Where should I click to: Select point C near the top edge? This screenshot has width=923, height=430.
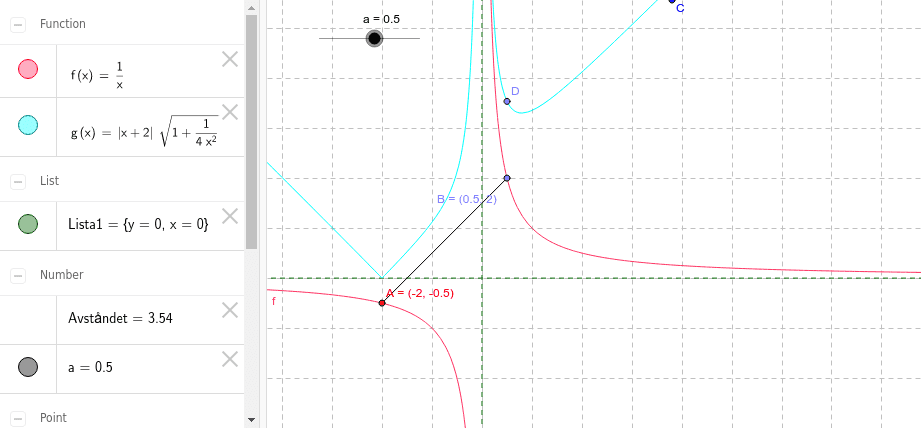[x=672, y=1]
